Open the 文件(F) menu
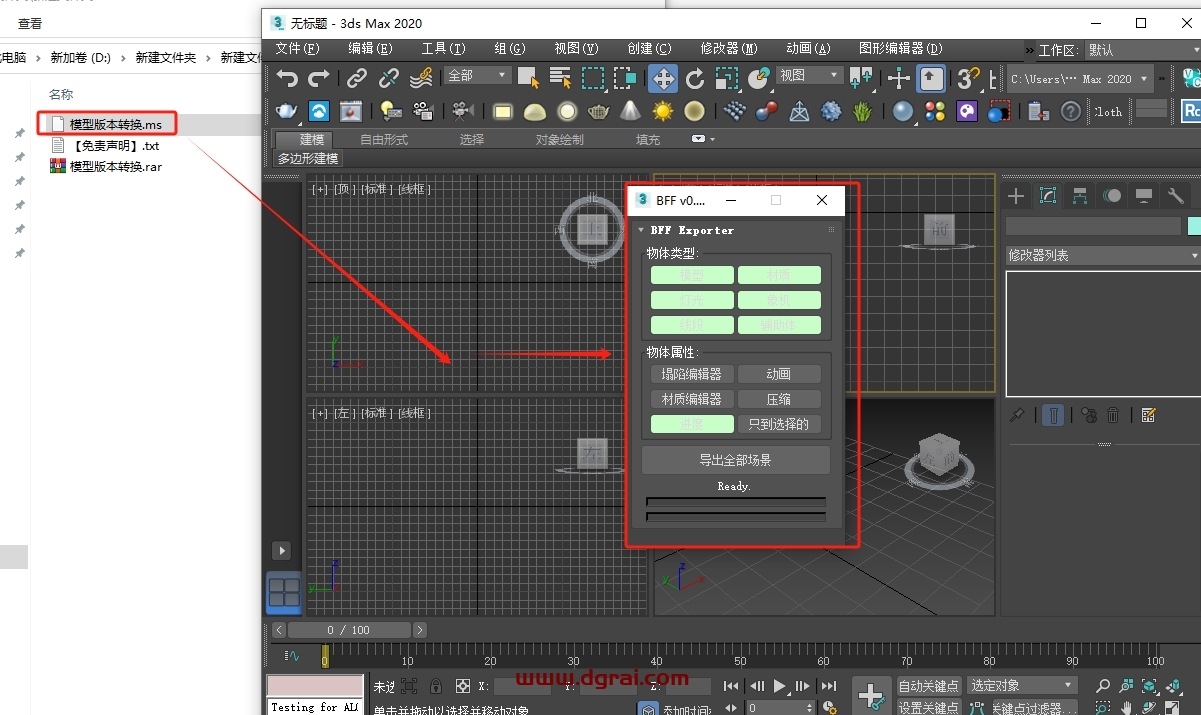Image resolution: width=1201 pixels, height=715 pixels. coord(297,48)
